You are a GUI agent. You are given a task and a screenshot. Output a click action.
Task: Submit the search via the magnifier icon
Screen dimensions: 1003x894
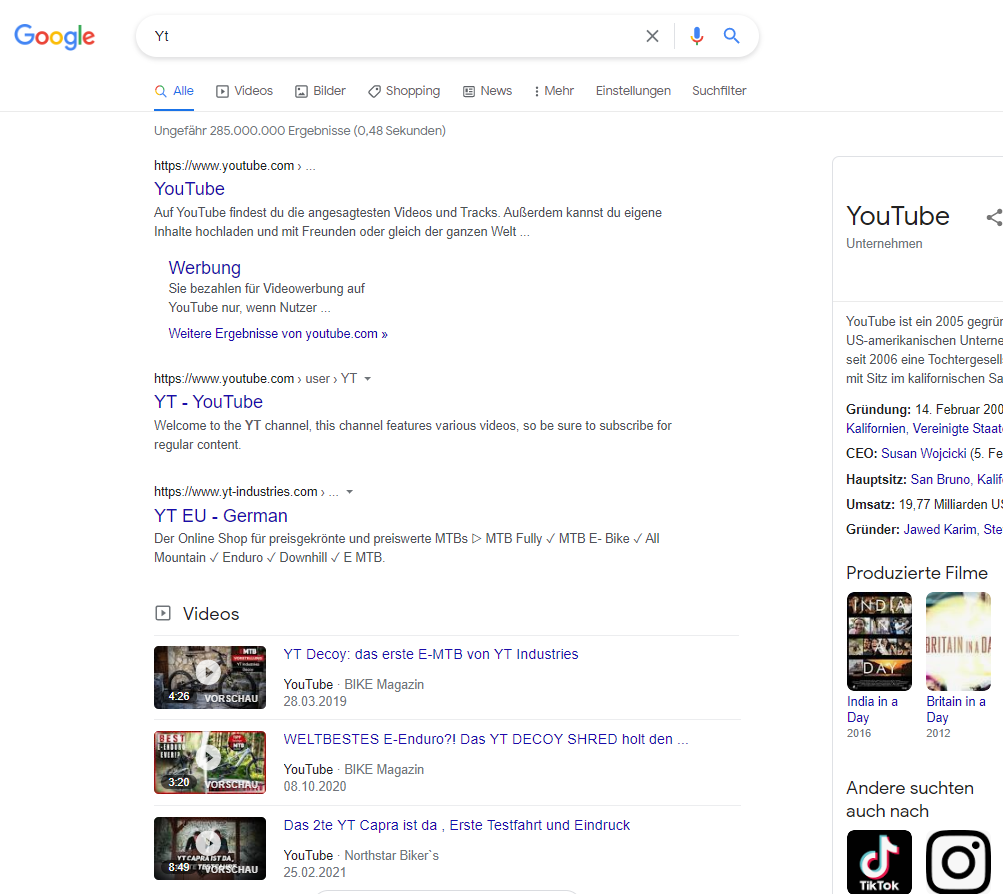click(731, 35)
